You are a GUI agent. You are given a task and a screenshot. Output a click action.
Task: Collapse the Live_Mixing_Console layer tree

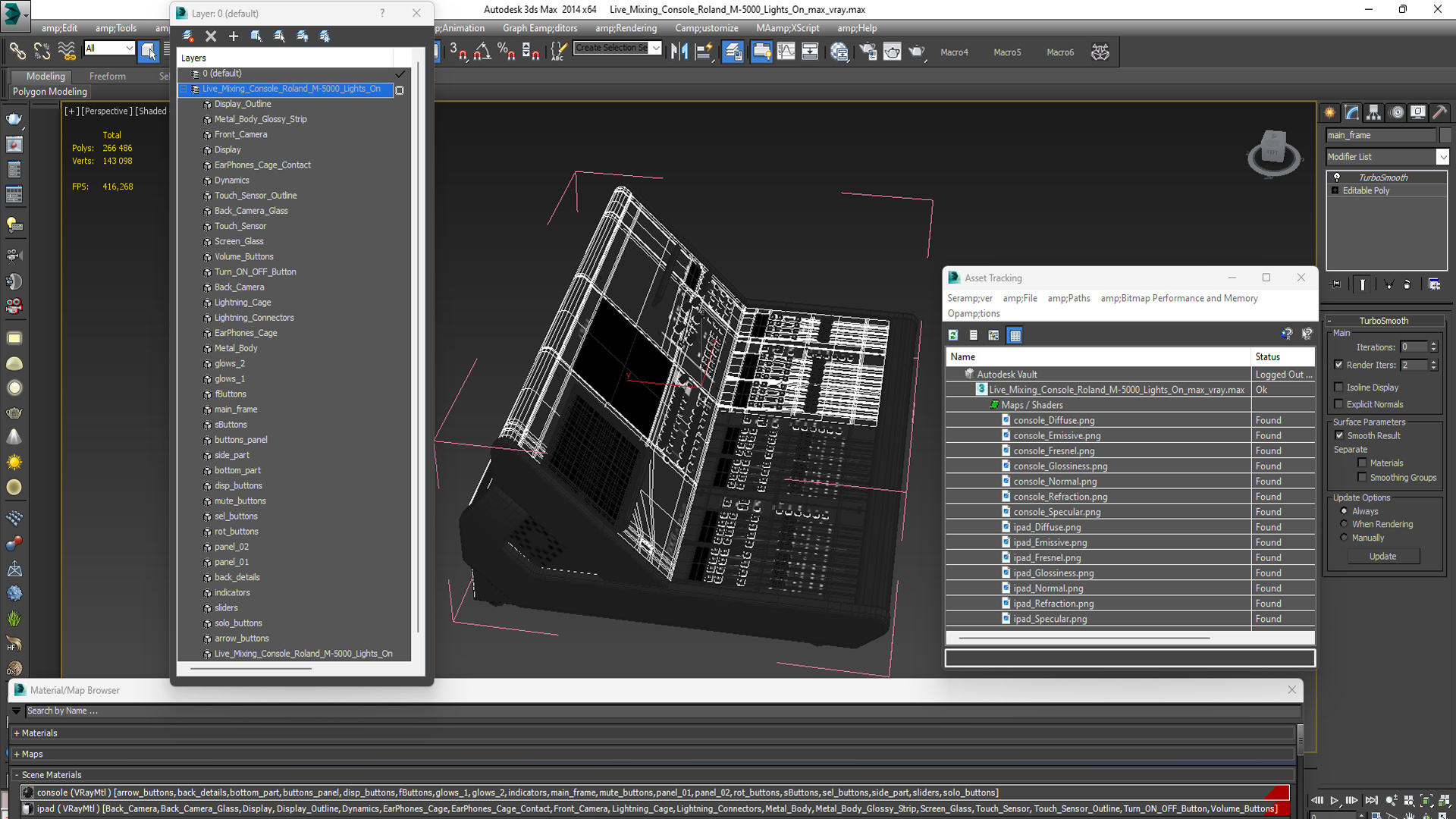(184, 89)
